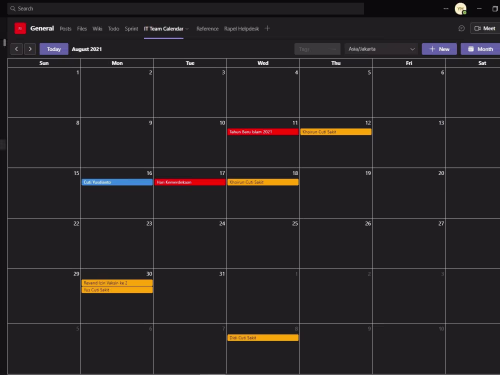This screenshot has width=500, height=375.
Task: Open the Month view selector
Action: 480,49
